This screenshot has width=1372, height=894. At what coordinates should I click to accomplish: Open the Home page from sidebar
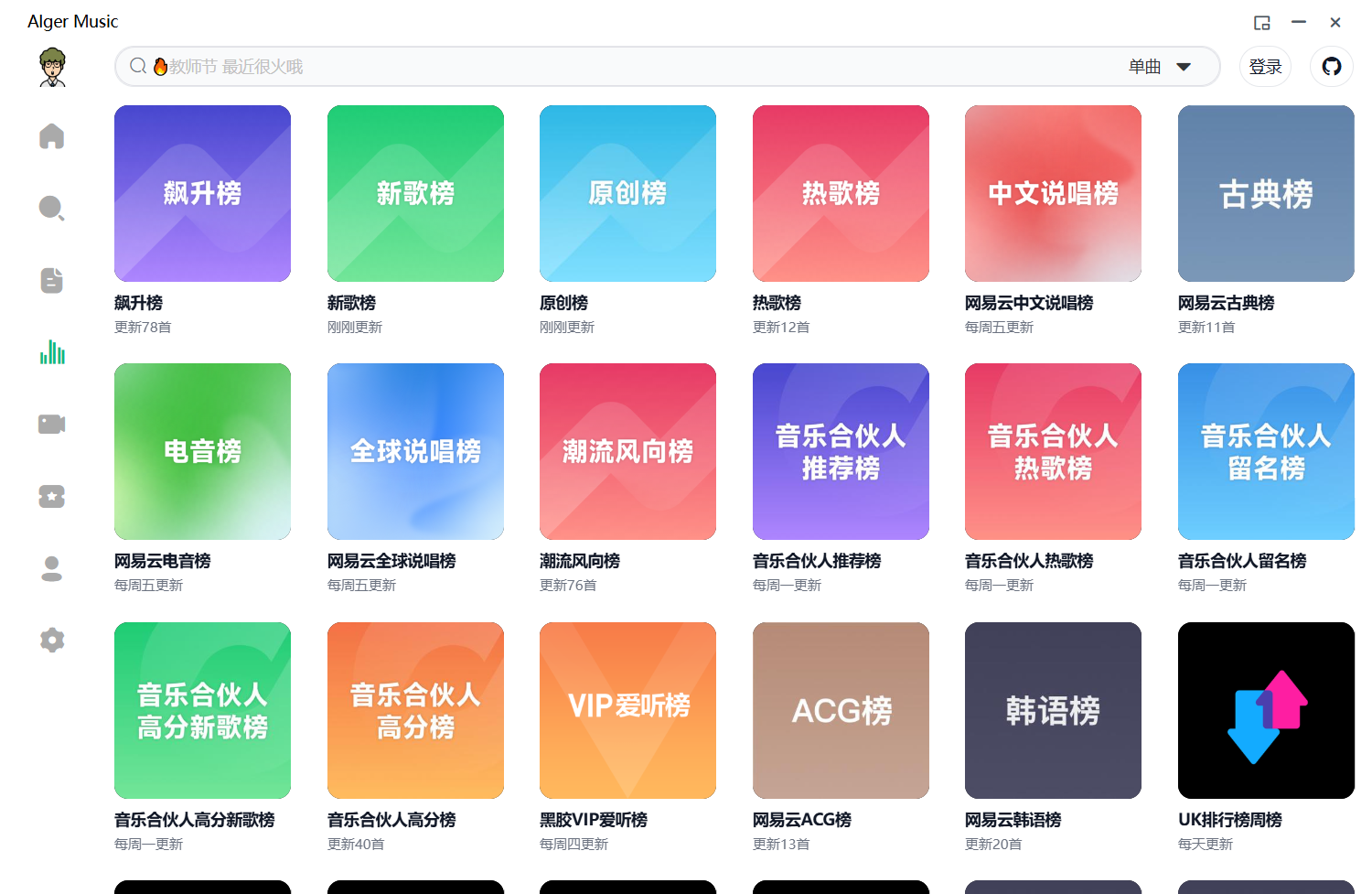coord(52,136)
